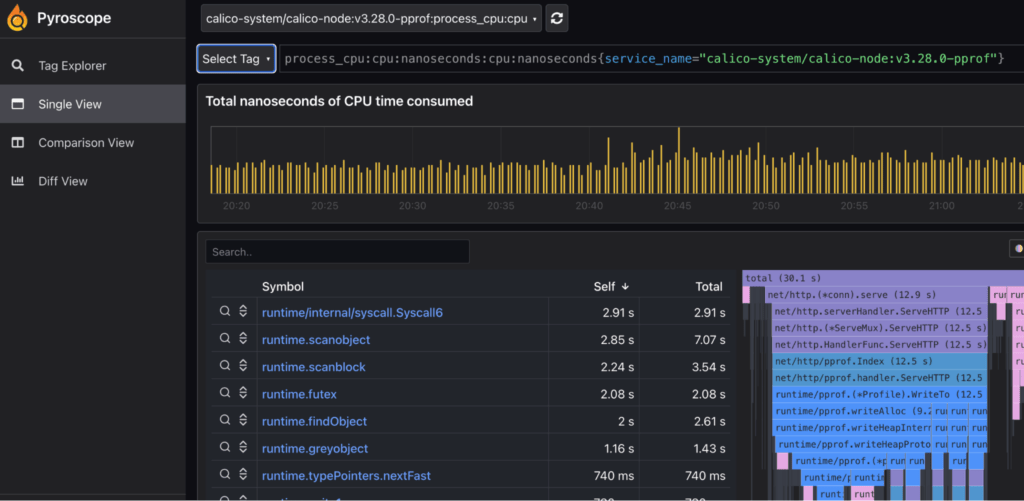This screenshot has width=1024, height=501.
Task: Open the Select Tag dropdown
Action: 236,59
